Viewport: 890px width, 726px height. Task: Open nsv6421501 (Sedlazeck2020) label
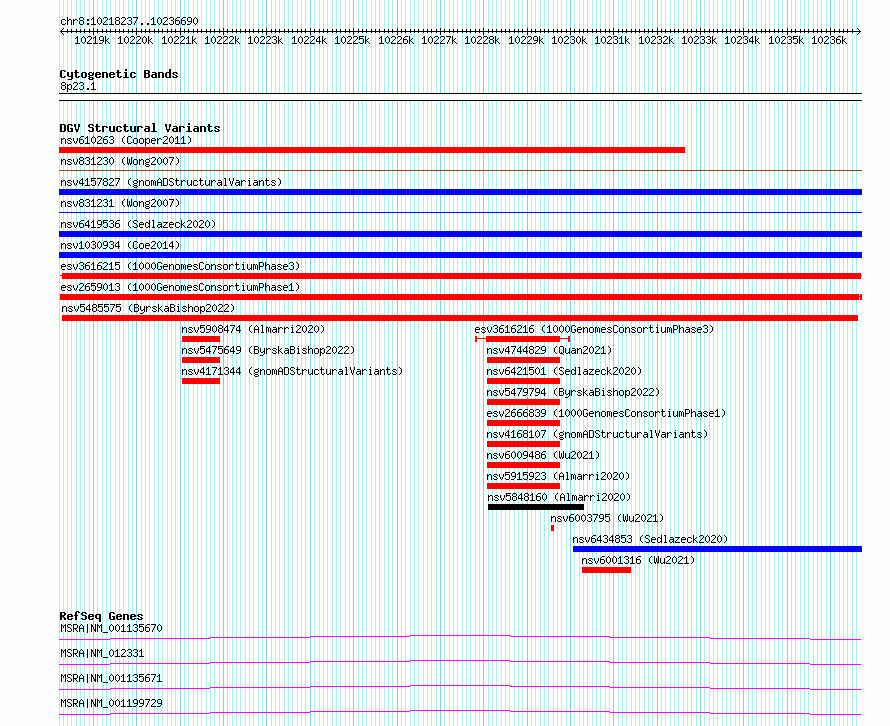(564, 371)
